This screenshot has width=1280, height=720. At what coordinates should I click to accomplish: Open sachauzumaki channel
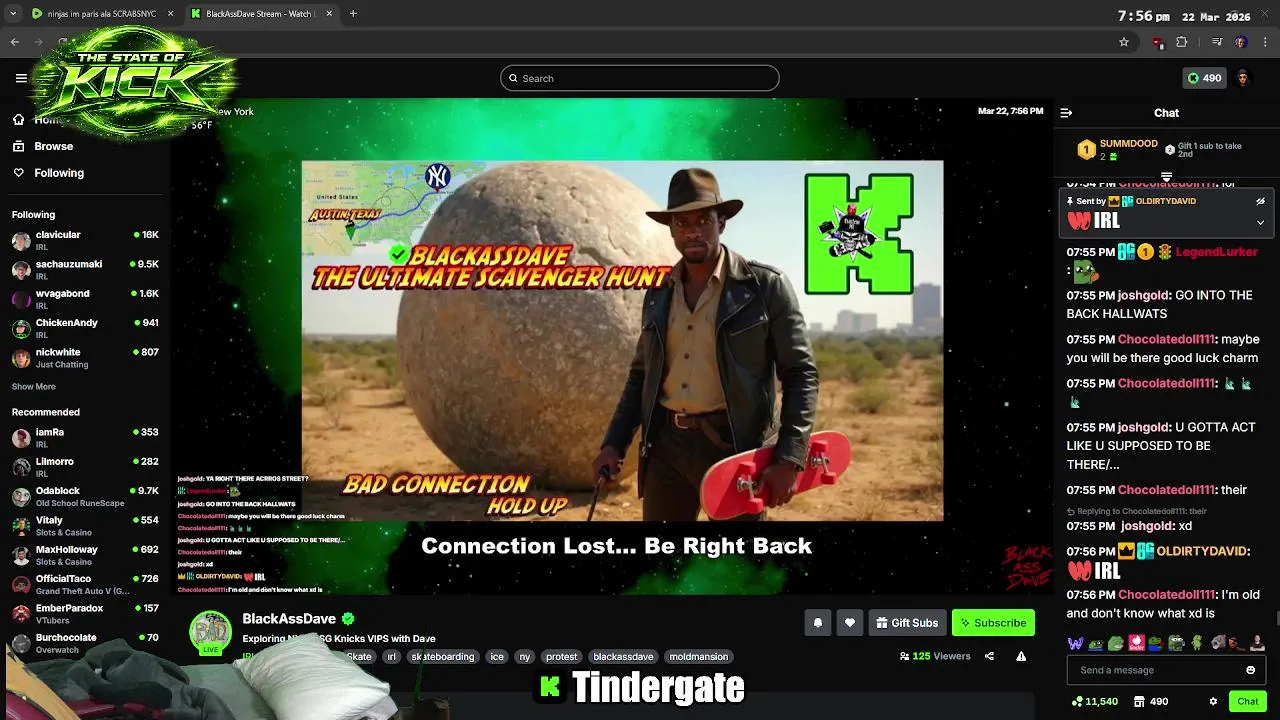click(85, 270)
